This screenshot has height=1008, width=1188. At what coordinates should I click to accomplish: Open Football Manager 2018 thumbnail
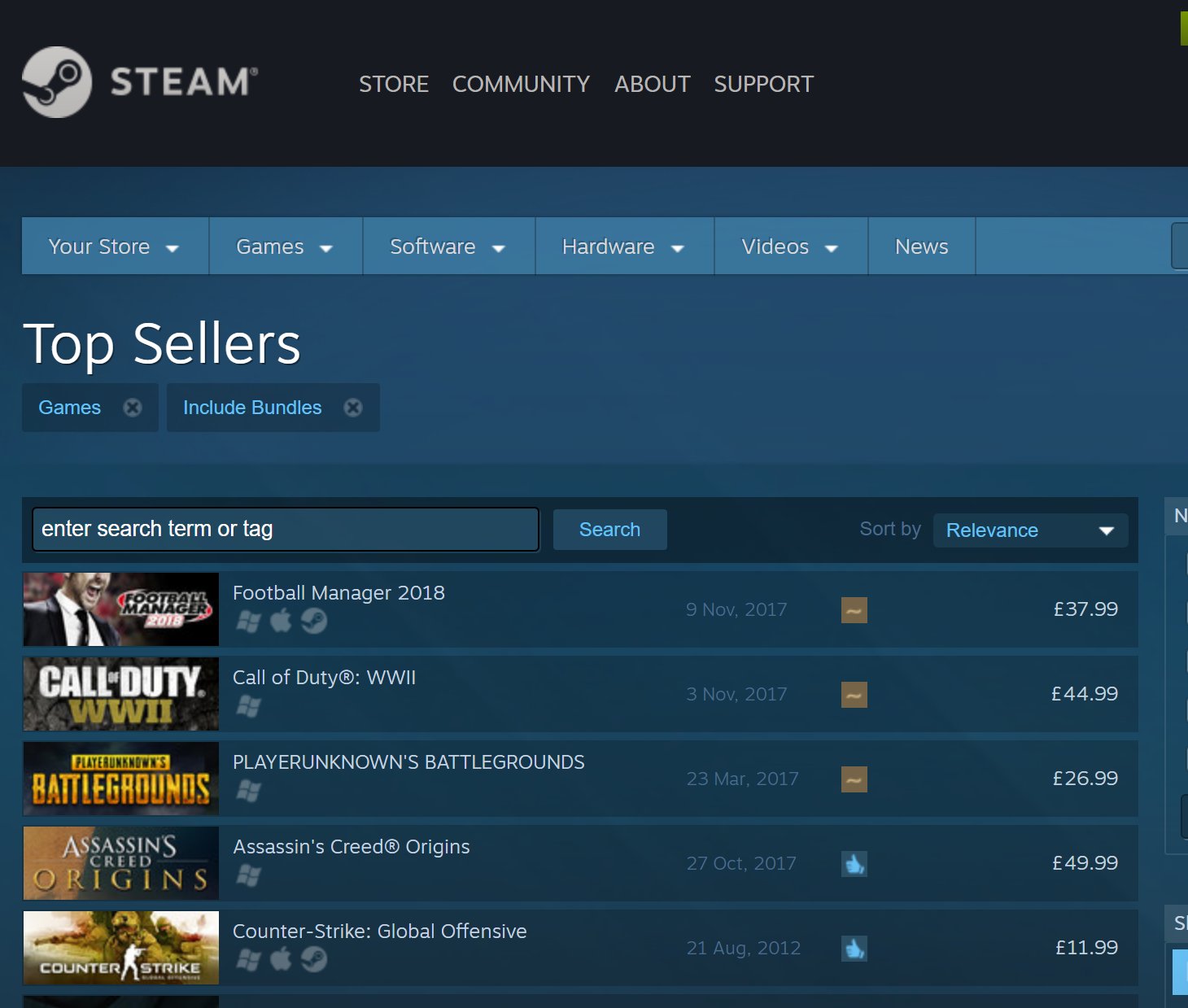pos(121,609)
